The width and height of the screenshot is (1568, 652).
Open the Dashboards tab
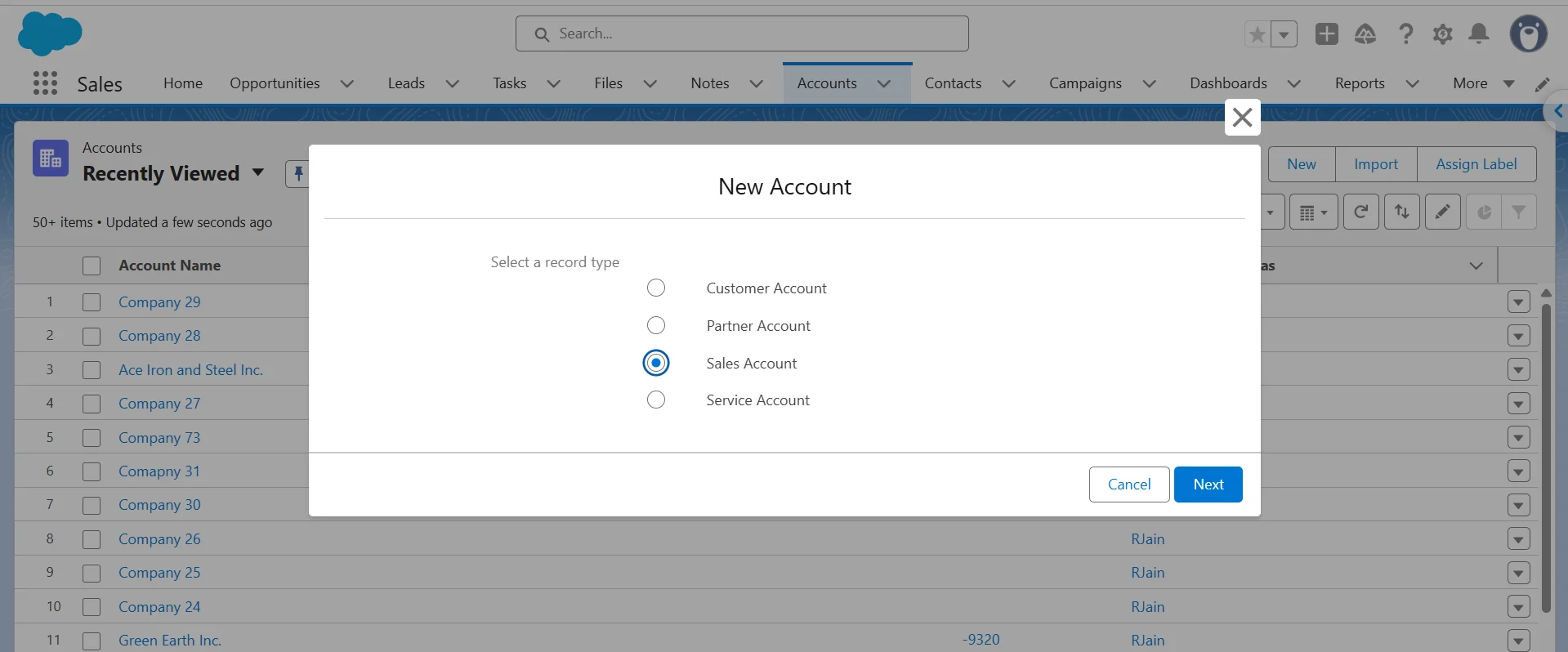(x=1228, y=83)
